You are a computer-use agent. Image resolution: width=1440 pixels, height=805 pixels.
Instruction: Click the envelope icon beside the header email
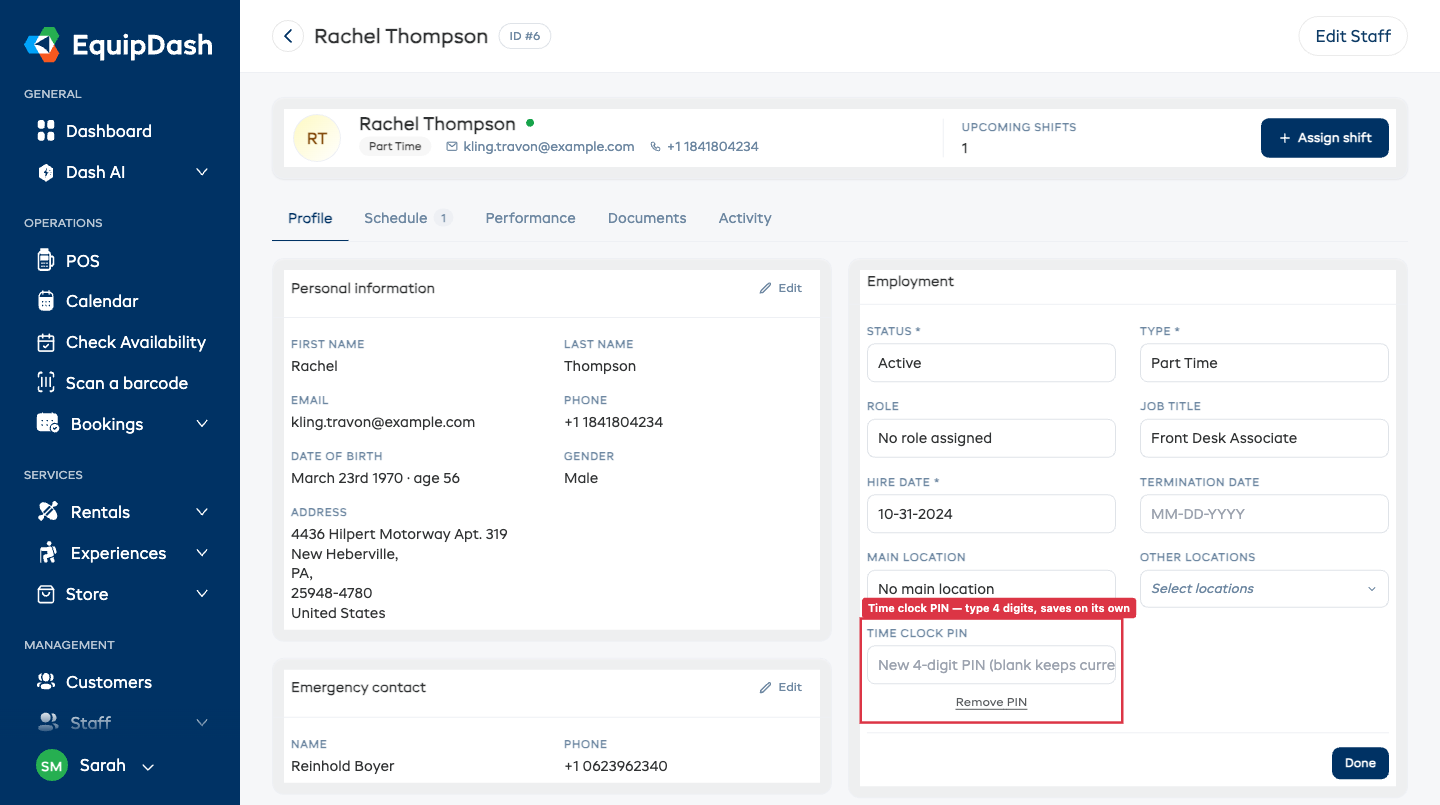coord(452,147)
